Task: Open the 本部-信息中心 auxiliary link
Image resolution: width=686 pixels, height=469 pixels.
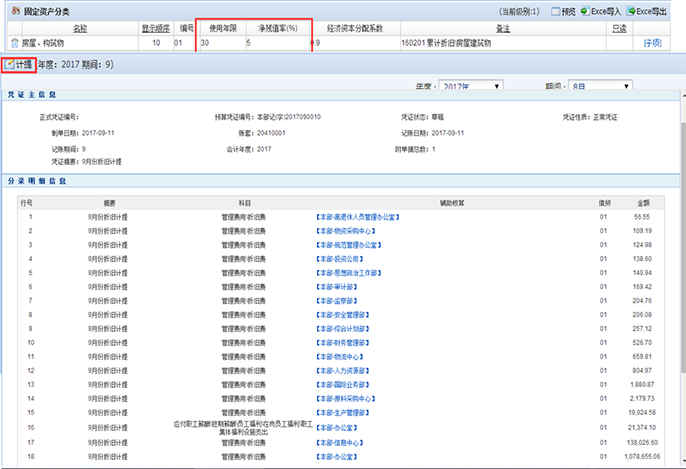Action: [x=340, y=443]
